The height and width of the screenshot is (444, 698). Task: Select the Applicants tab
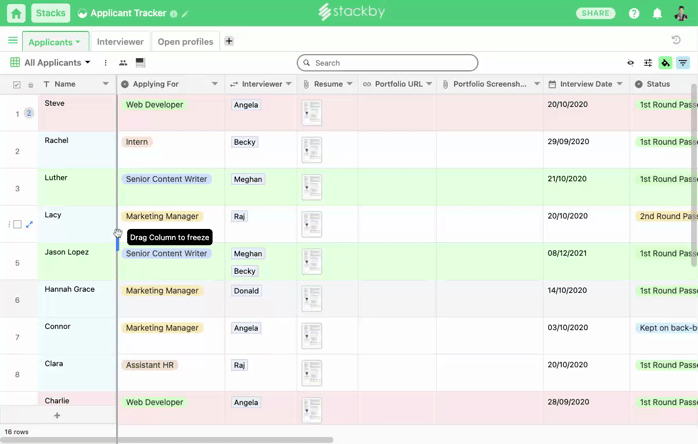(55, 42)
